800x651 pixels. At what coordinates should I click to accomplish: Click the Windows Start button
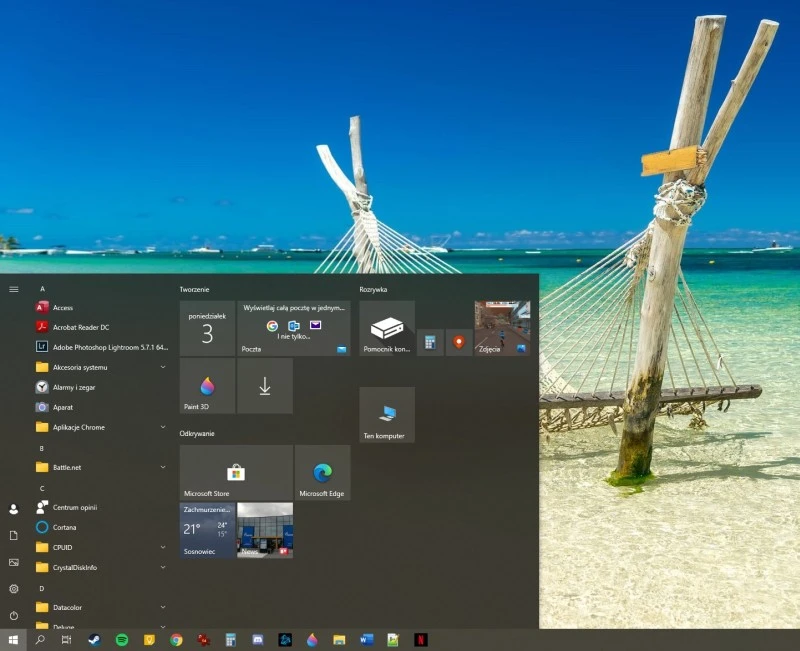pos(14,639)
